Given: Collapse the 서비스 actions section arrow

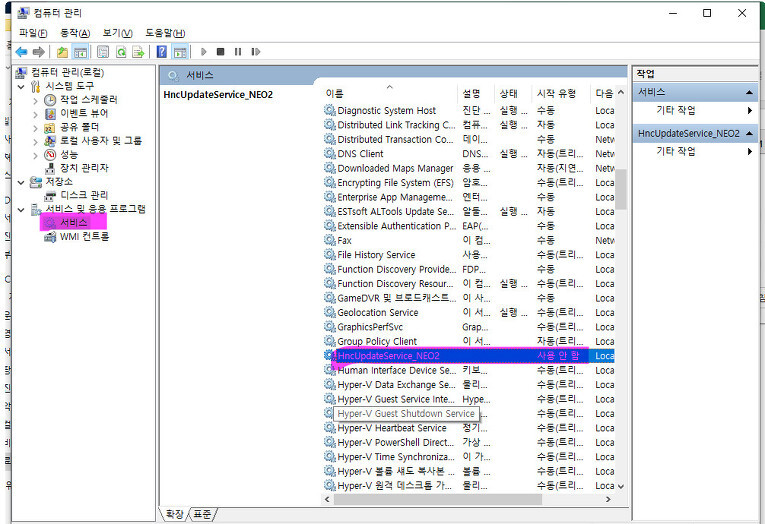Looking at the screenshot, I should 749,92.
